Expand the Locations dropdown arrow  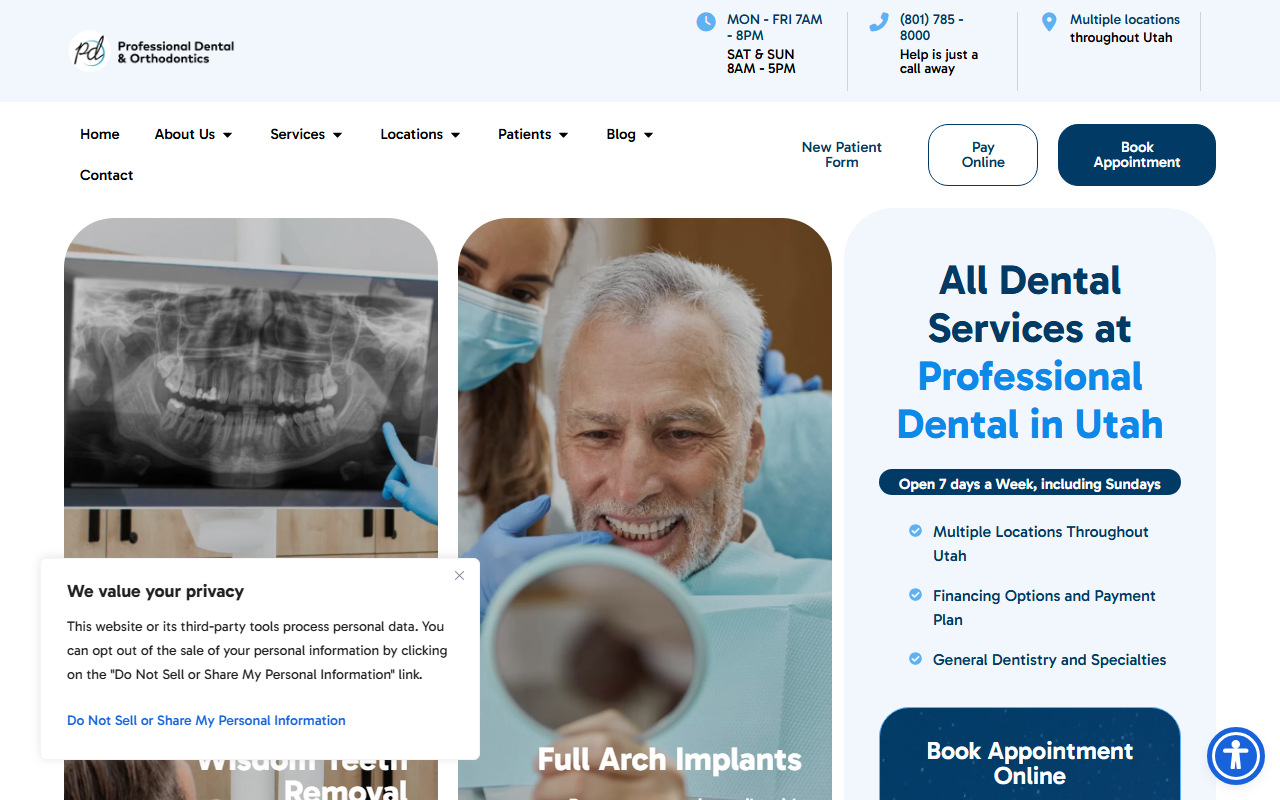(456, 135)
